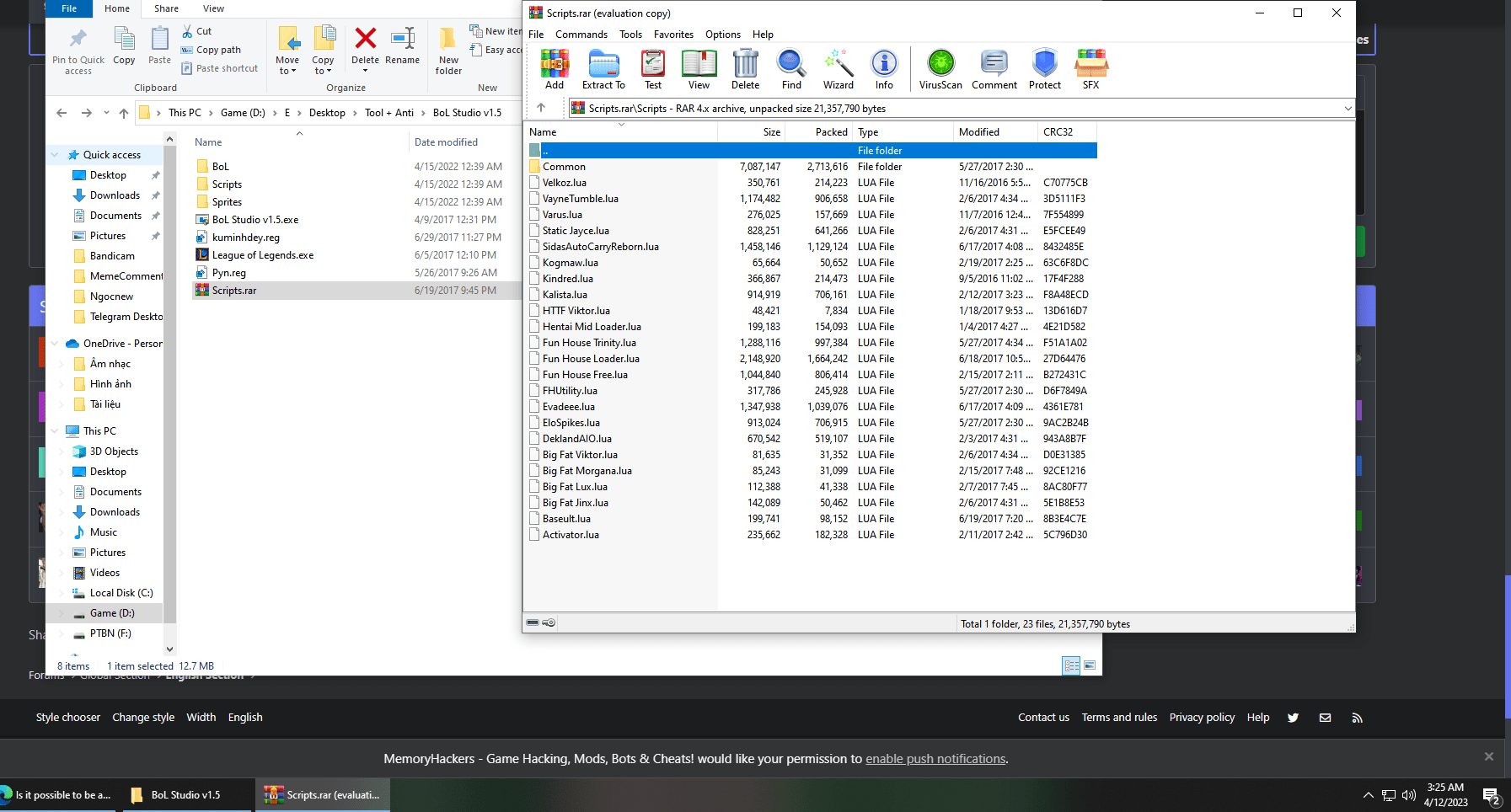The height and width of the screenshot is (812, 1511).
Task: Select the Common folder in archive
Action: point(564,167)
